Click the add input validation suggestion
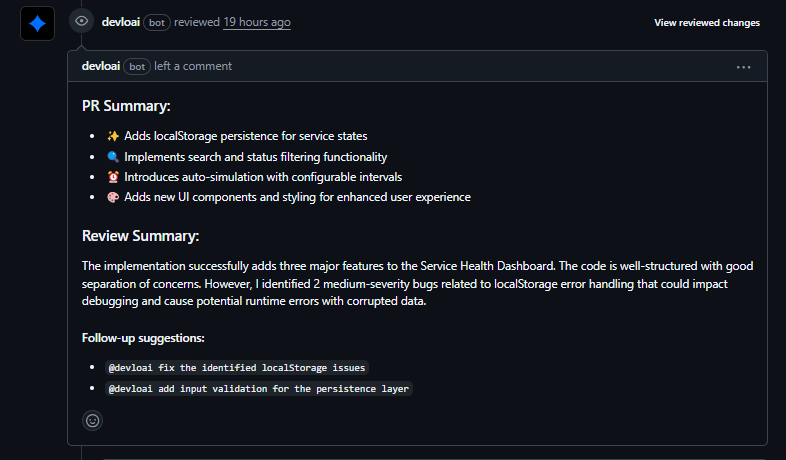The height and width of the screenshot is (460, 786). tap(258, 389)
